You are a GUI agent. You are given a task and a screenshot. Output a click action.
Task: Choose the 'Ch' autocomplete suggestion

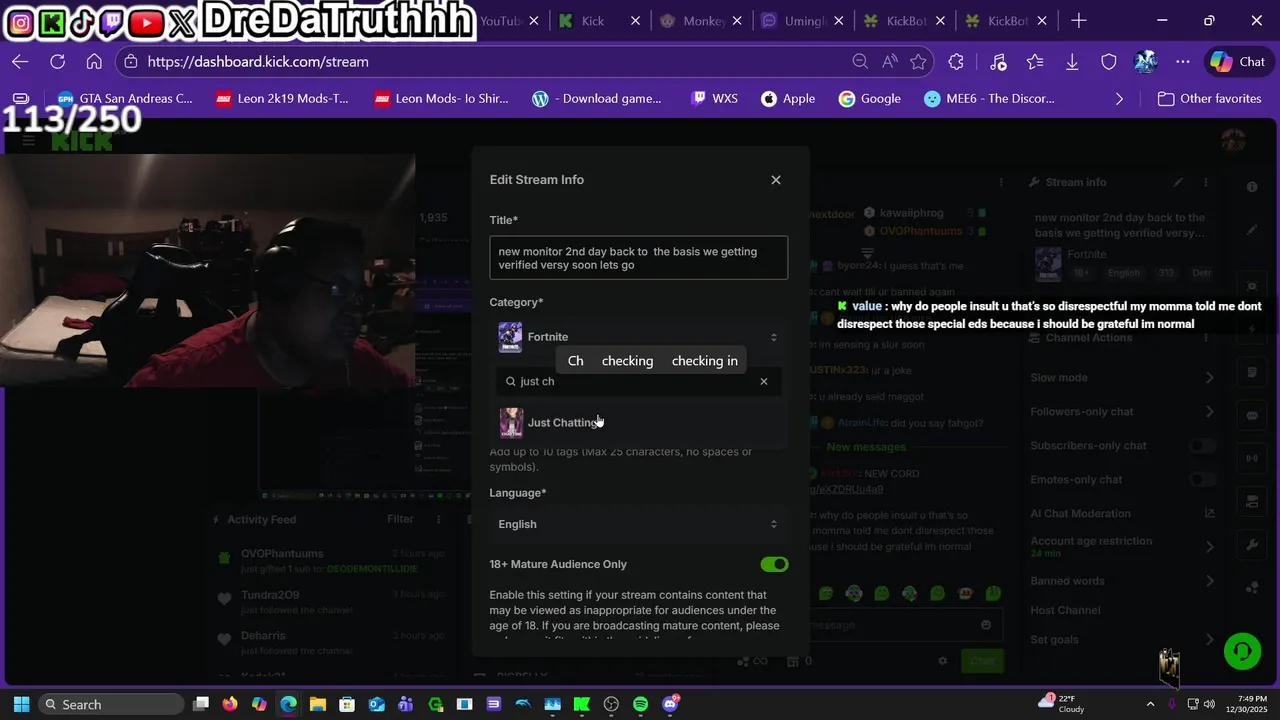click(x=575, y=361)
